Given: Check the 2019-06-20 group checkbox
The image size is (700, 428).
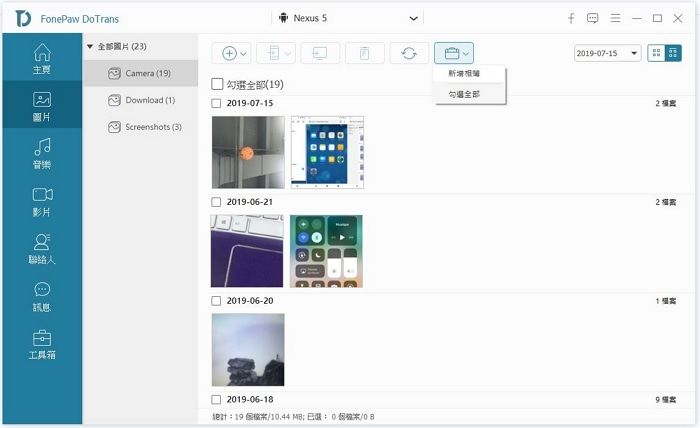Looking at the screenshot, I should [216, 301].
